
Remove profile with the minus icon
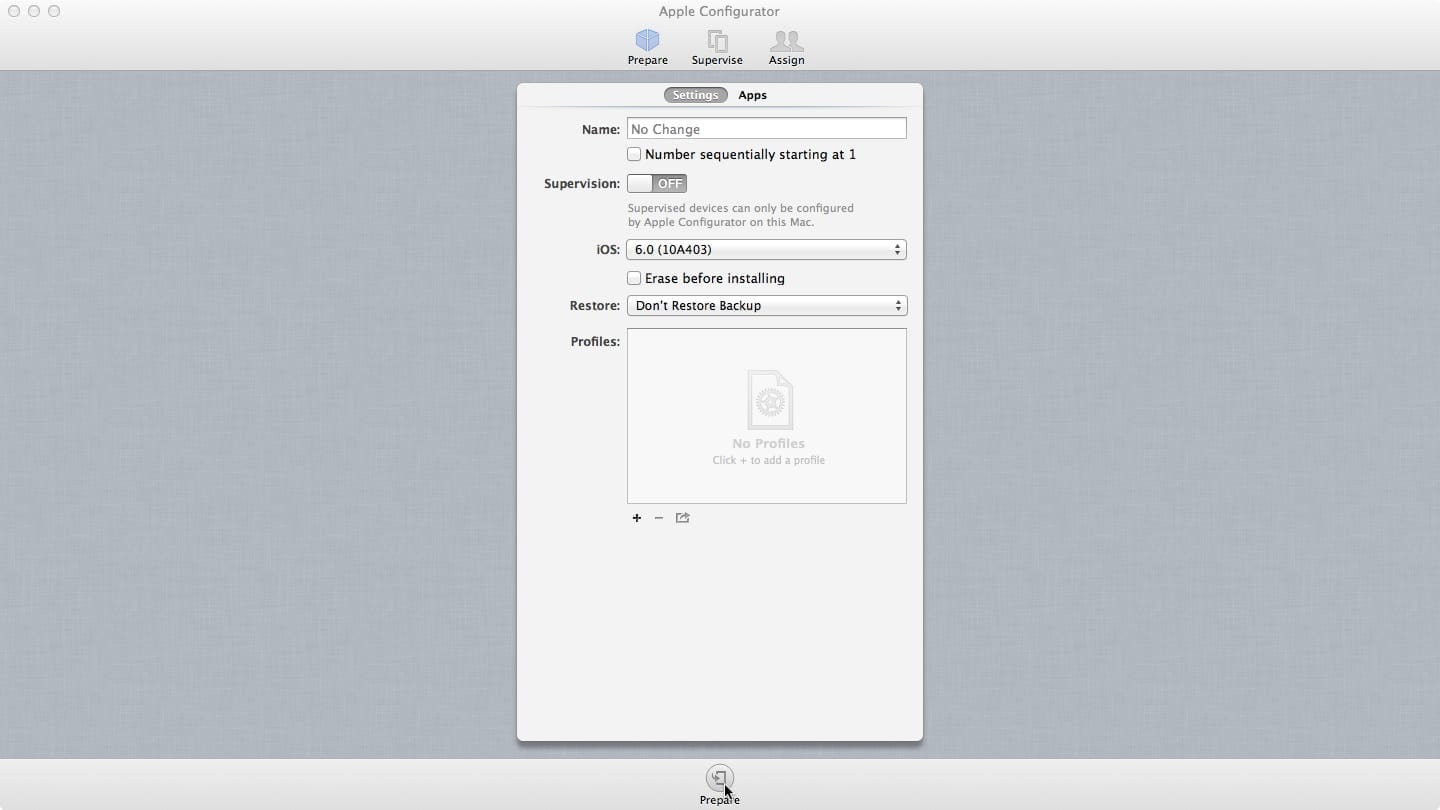pyautogui.click(x=658, y=518)
